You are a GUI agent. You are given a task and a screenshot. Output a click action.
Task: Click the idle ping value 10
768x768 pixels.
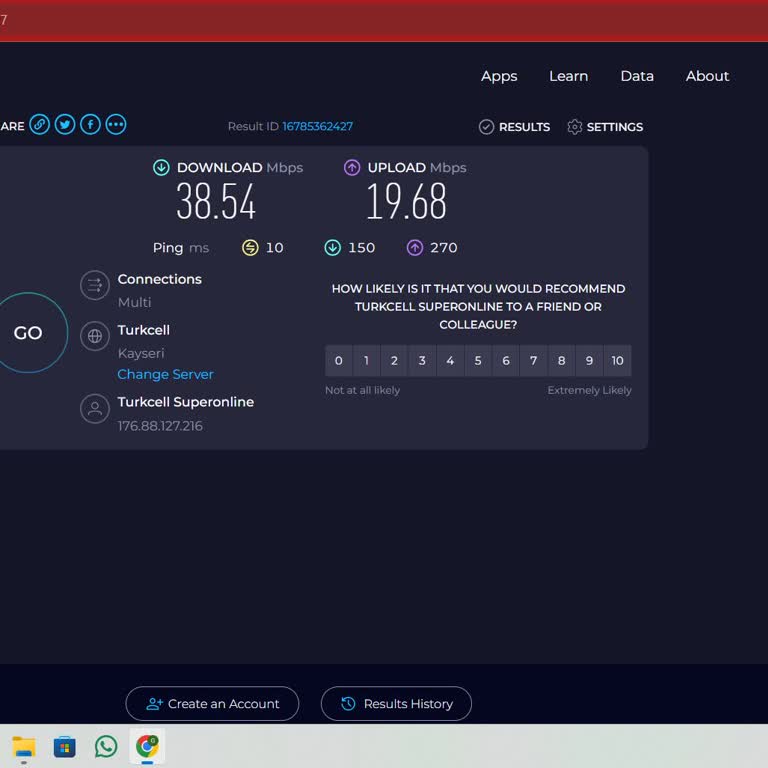[275, 248]
